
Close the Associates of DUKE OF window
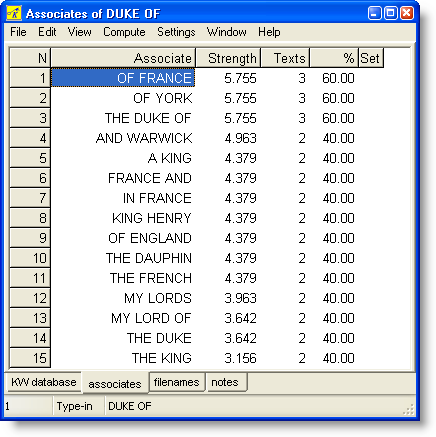click(x=407, y=13)
